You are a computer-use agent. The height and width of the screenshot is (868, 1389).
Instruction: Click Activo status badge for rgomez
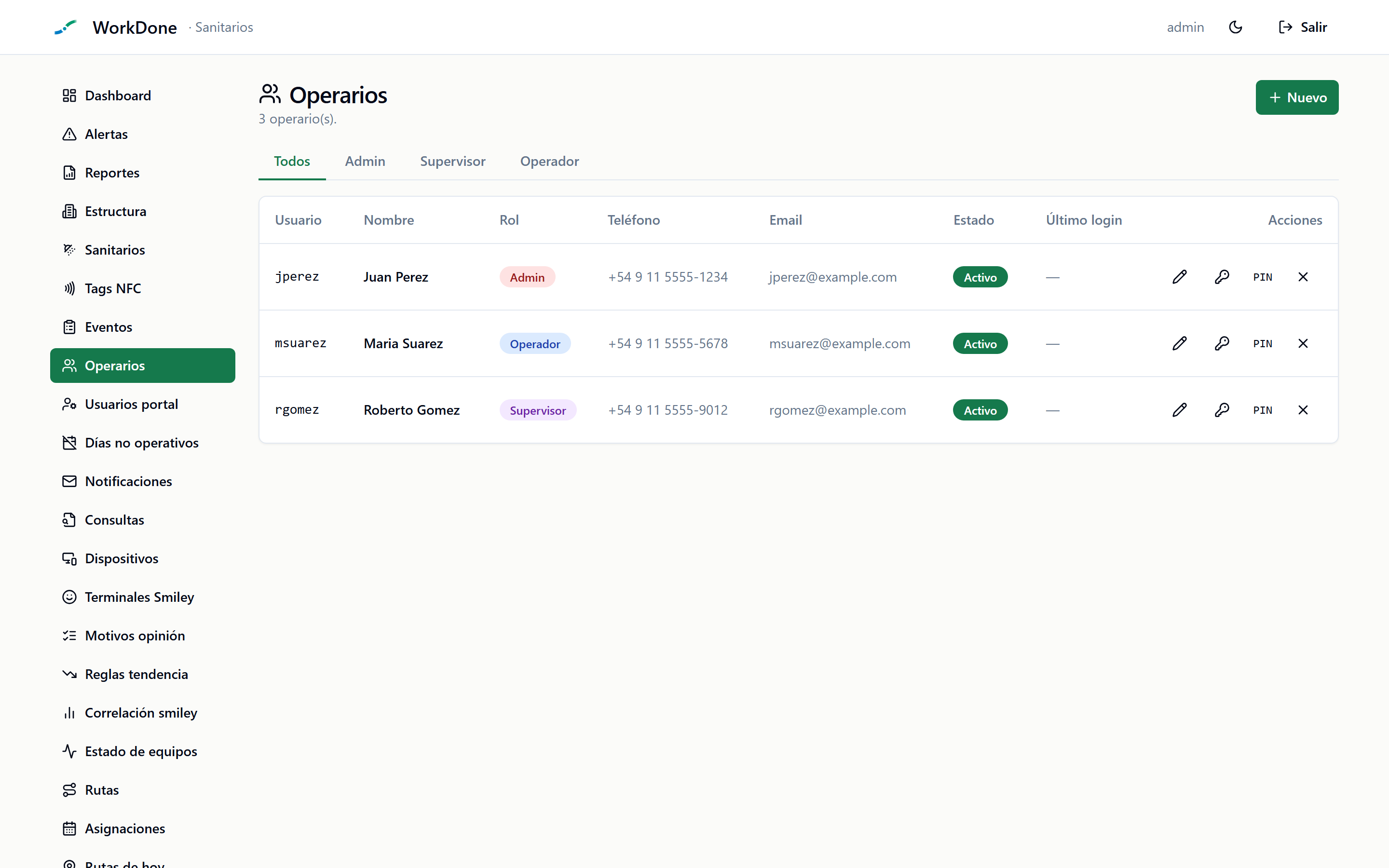(x=980, y=410)
